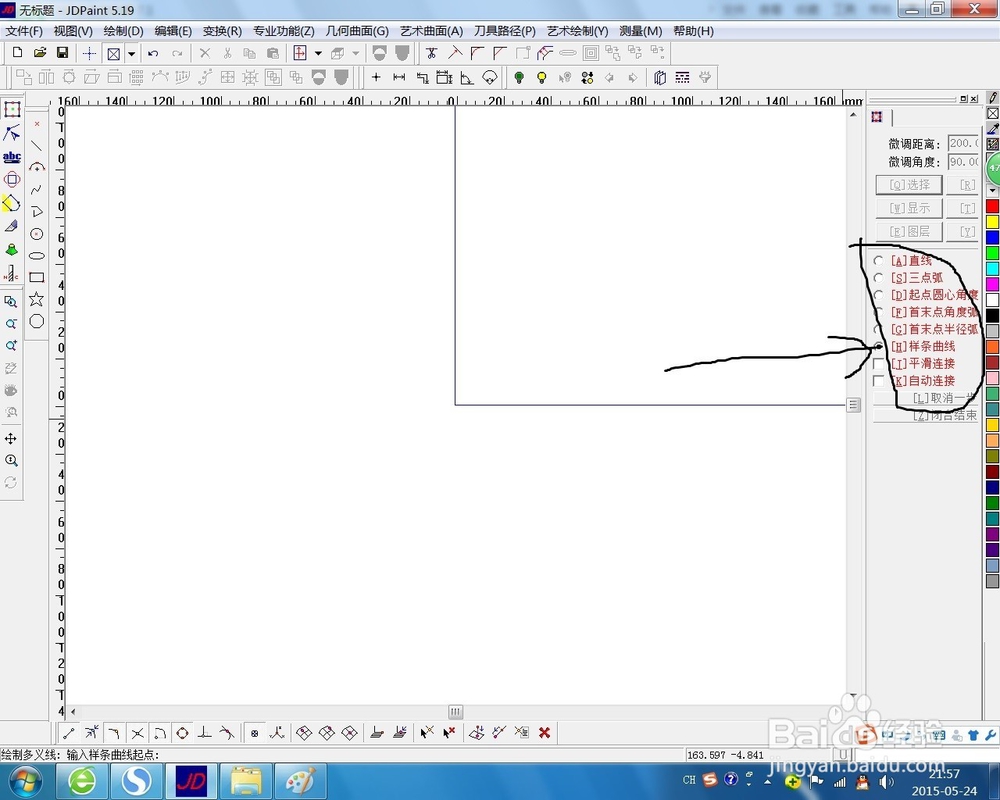Select the [G]首末点半径弧 radio option
Screen dimensions: 1000x800
pos(878,329)
